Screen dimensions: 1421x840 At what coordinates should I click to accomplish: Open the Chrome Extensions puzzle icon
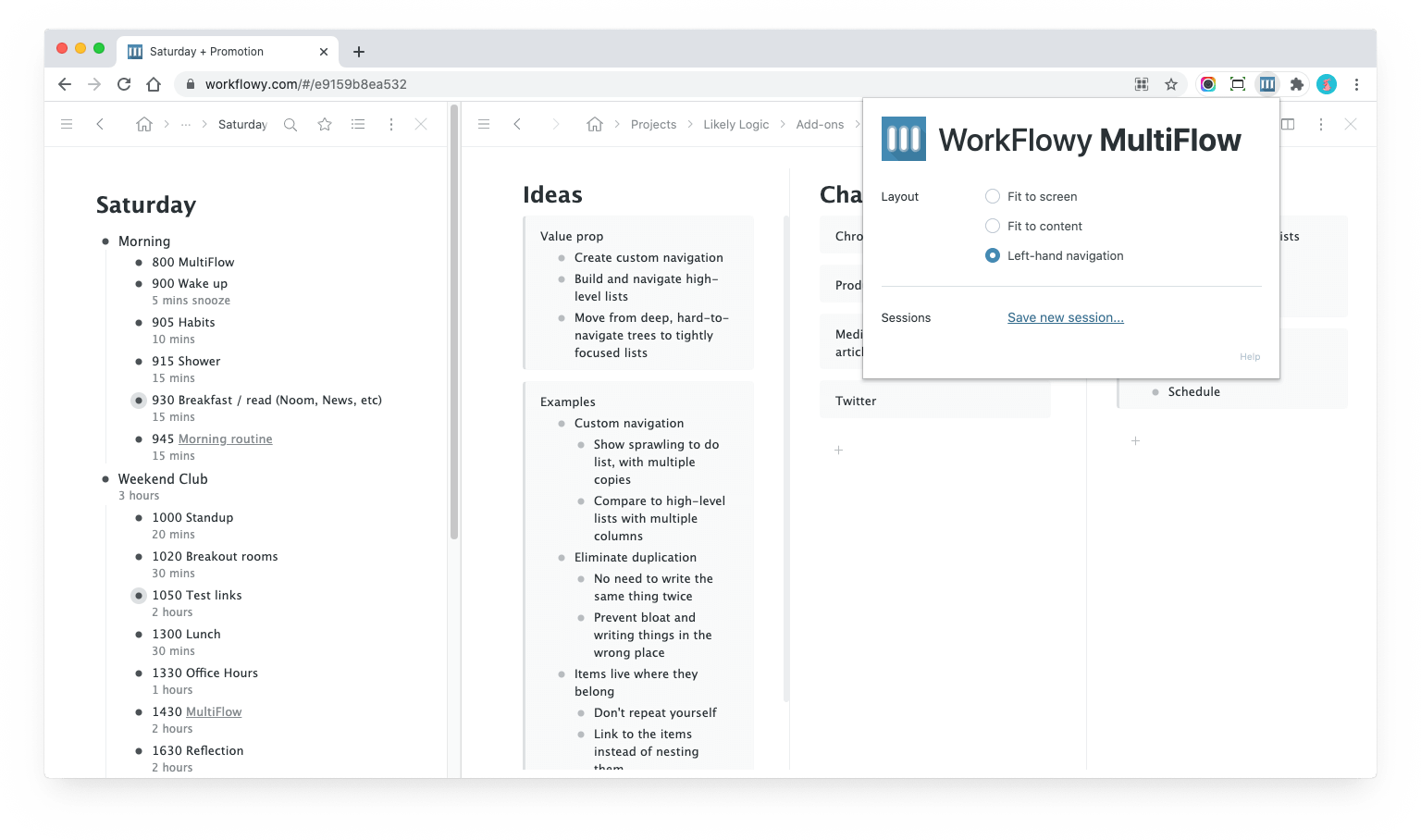[1297, 84]
